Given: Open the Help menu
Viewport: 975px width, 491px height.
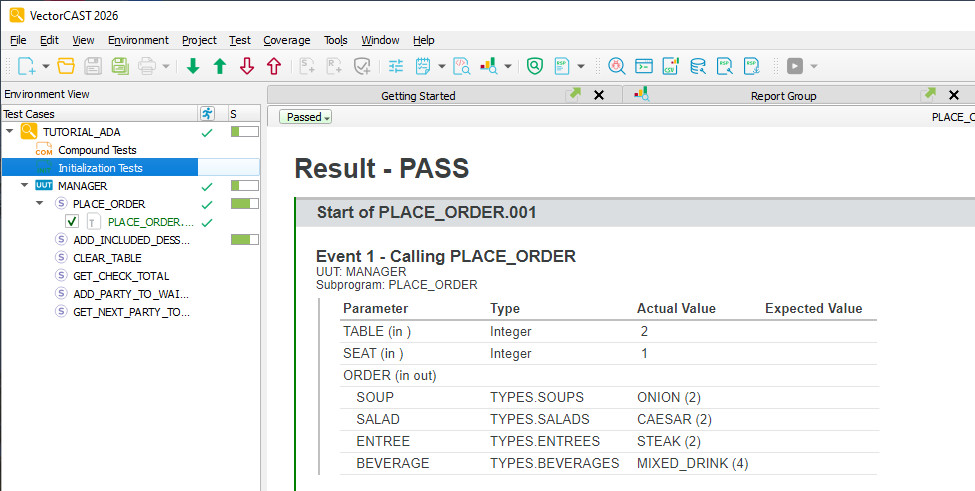Looking at the screenshot, I should click(423, 40).
